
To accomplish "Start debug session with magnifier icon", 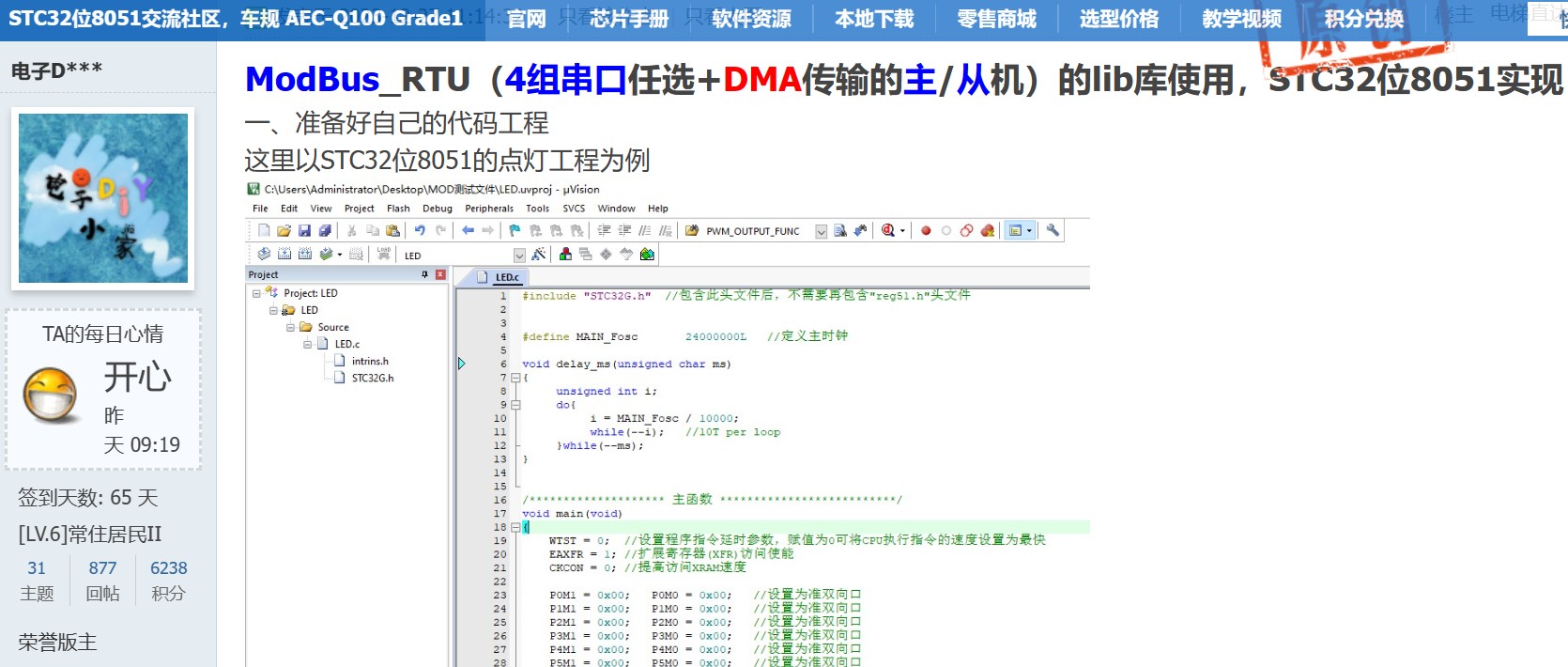I will click(x=887, y=230).
